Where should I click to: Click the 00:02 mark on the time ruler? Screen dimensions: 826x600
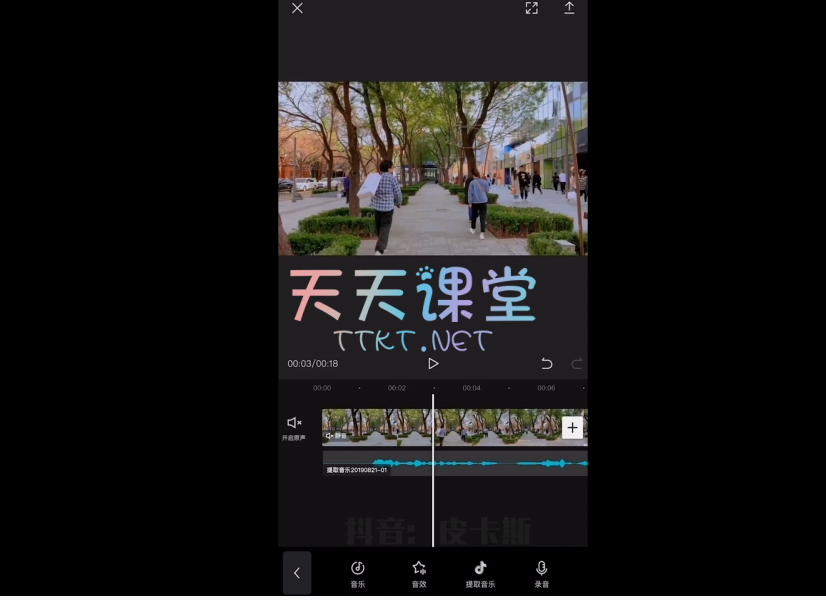[x=397, y=388]
